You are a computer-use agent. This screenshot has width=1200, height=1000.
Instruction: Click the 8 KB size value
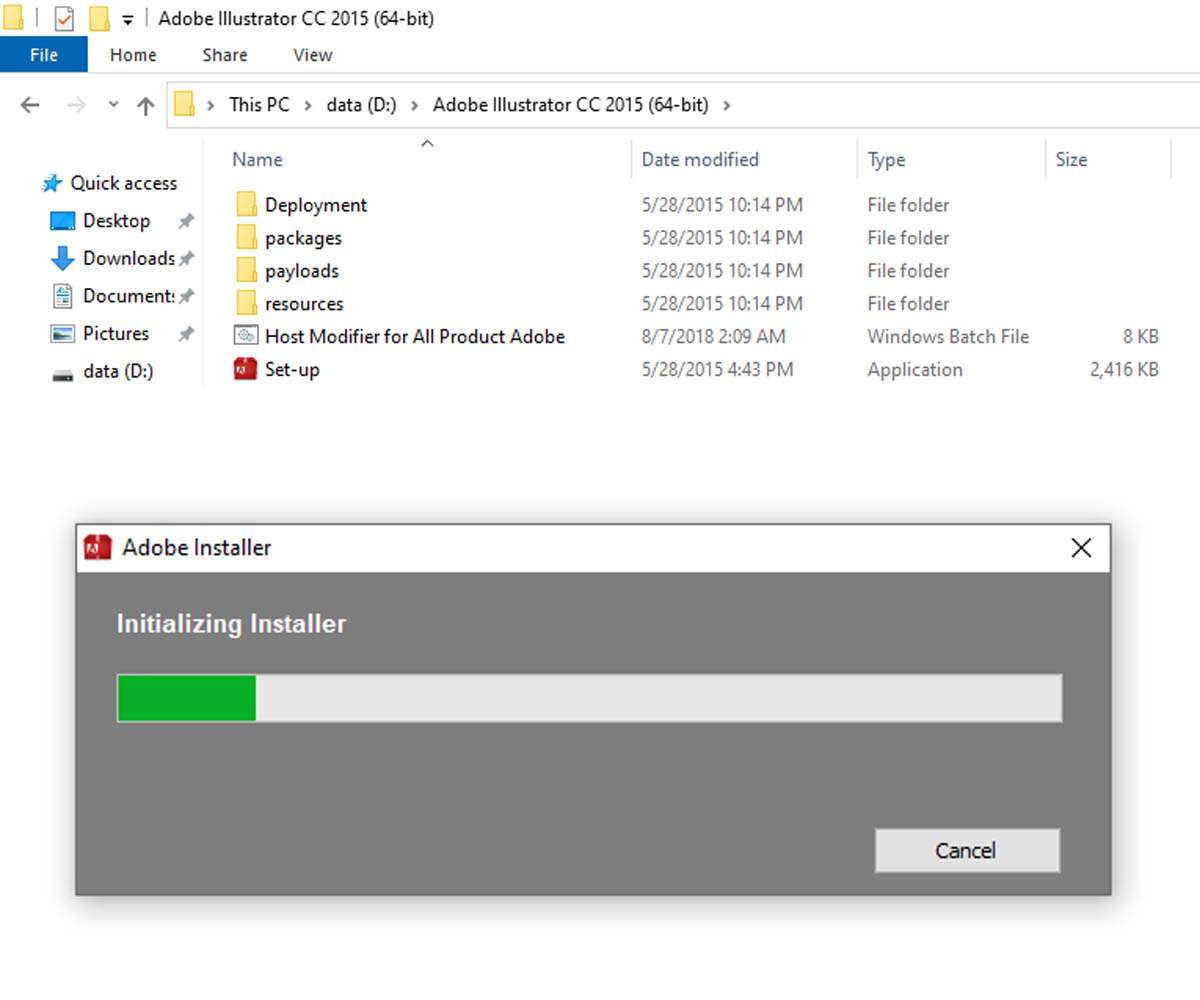click(x=1140, y=337)
